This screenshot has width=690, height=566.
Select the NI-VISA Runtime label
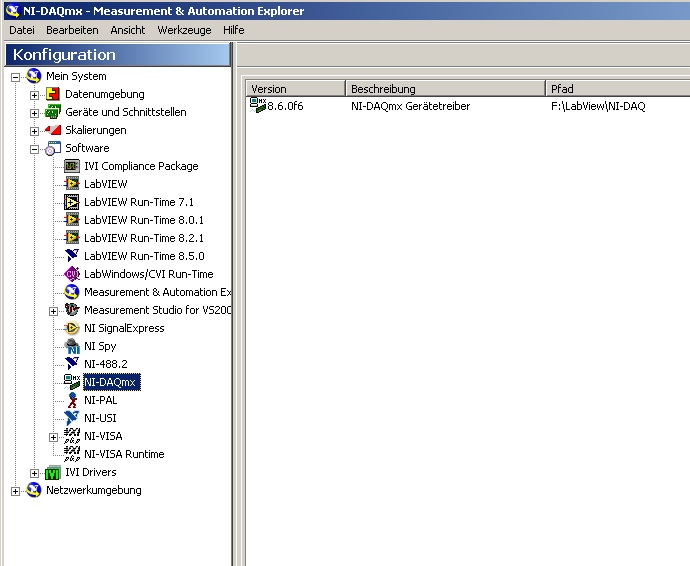point(124,454)
